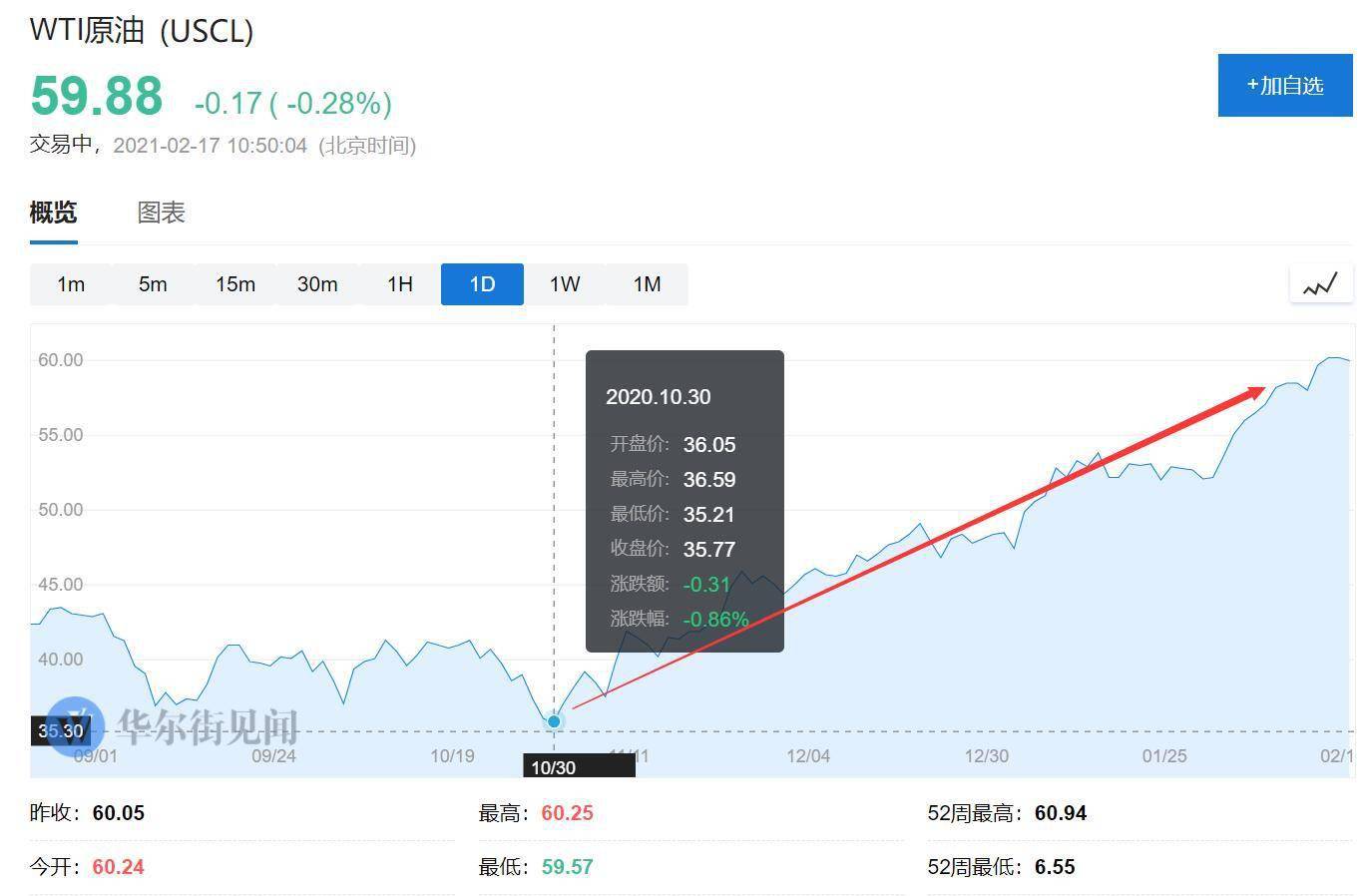Click the 最高价 value 36.59
This screenshot has height=896, width=1362.
pos(709,480)
